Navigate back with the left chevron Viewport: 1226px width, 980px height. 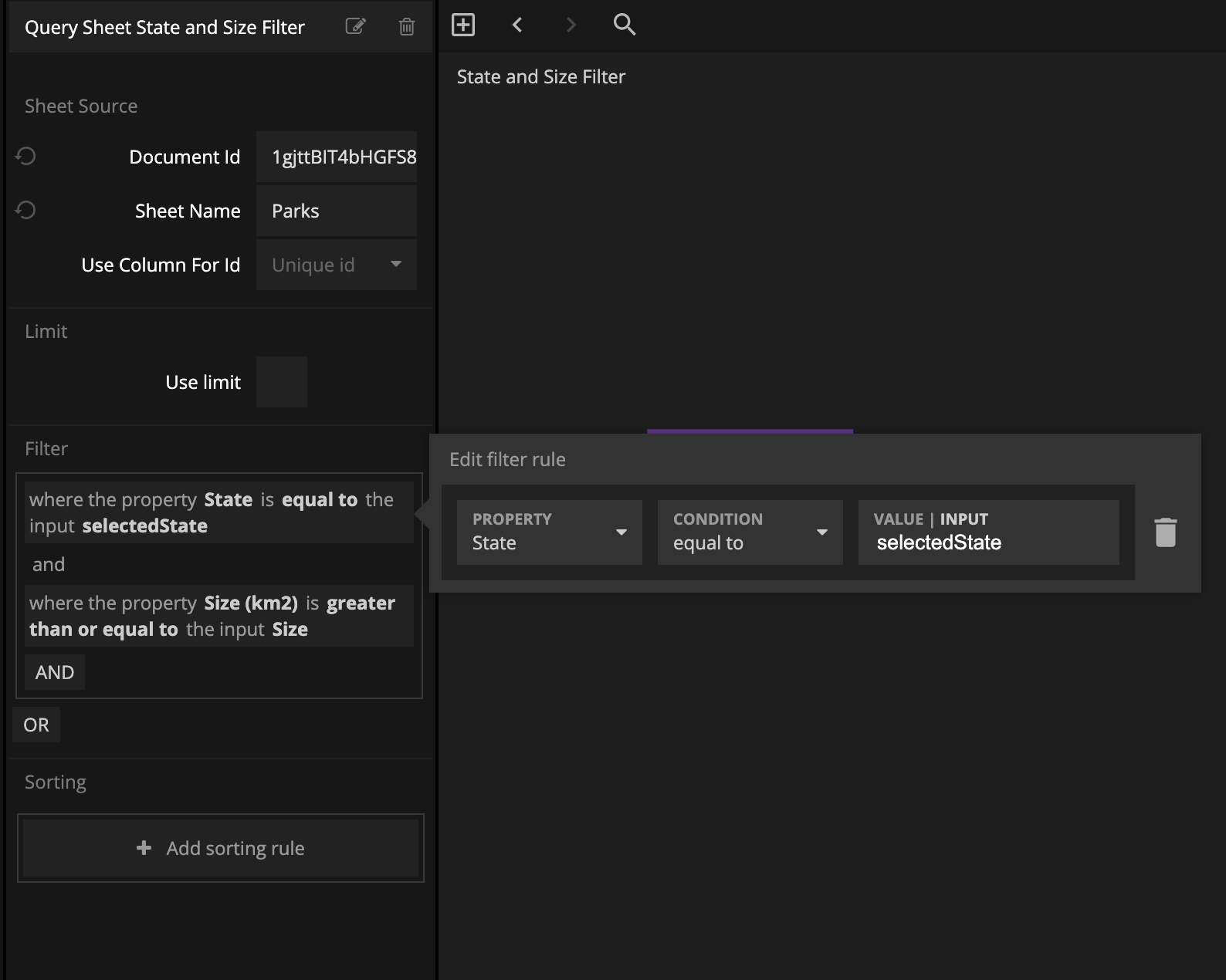pos(517,25)
